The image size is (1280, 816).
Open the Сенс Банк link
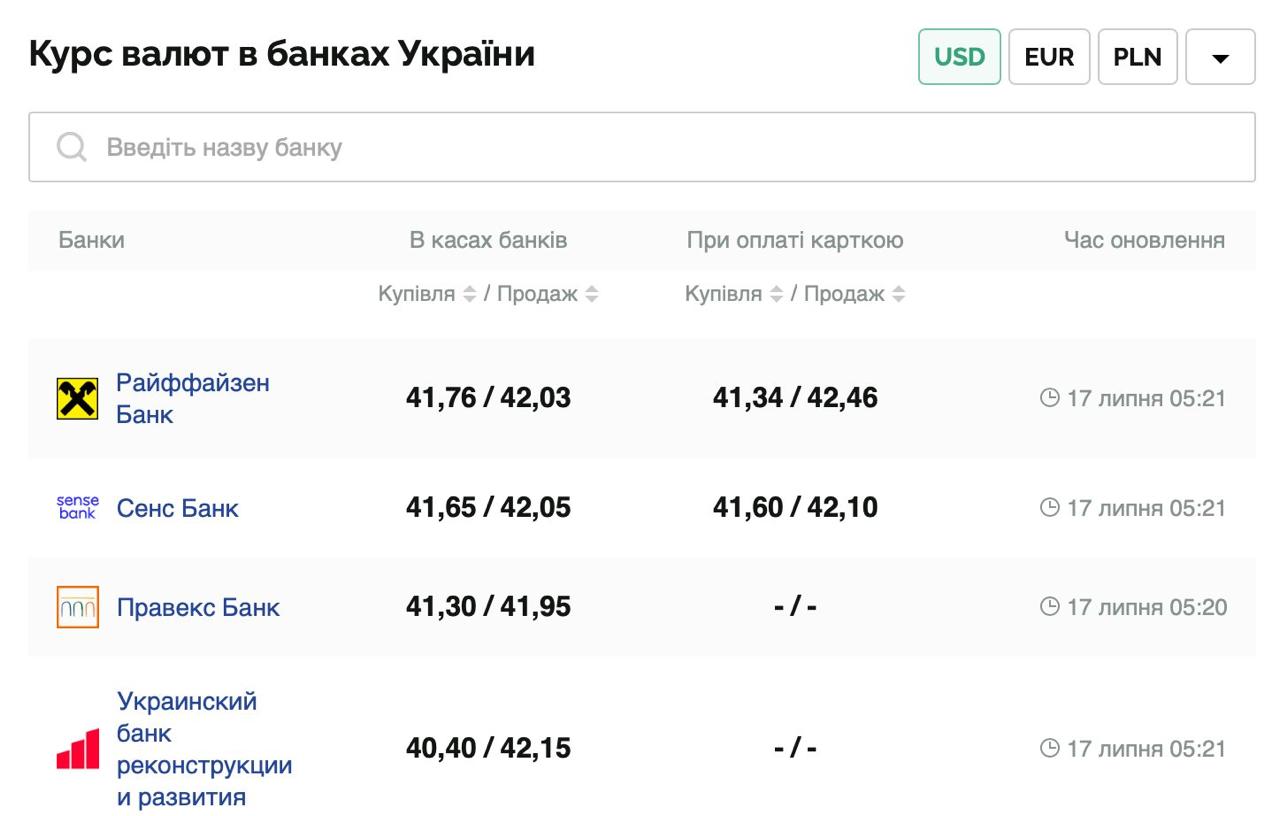[x=177, y=508]
